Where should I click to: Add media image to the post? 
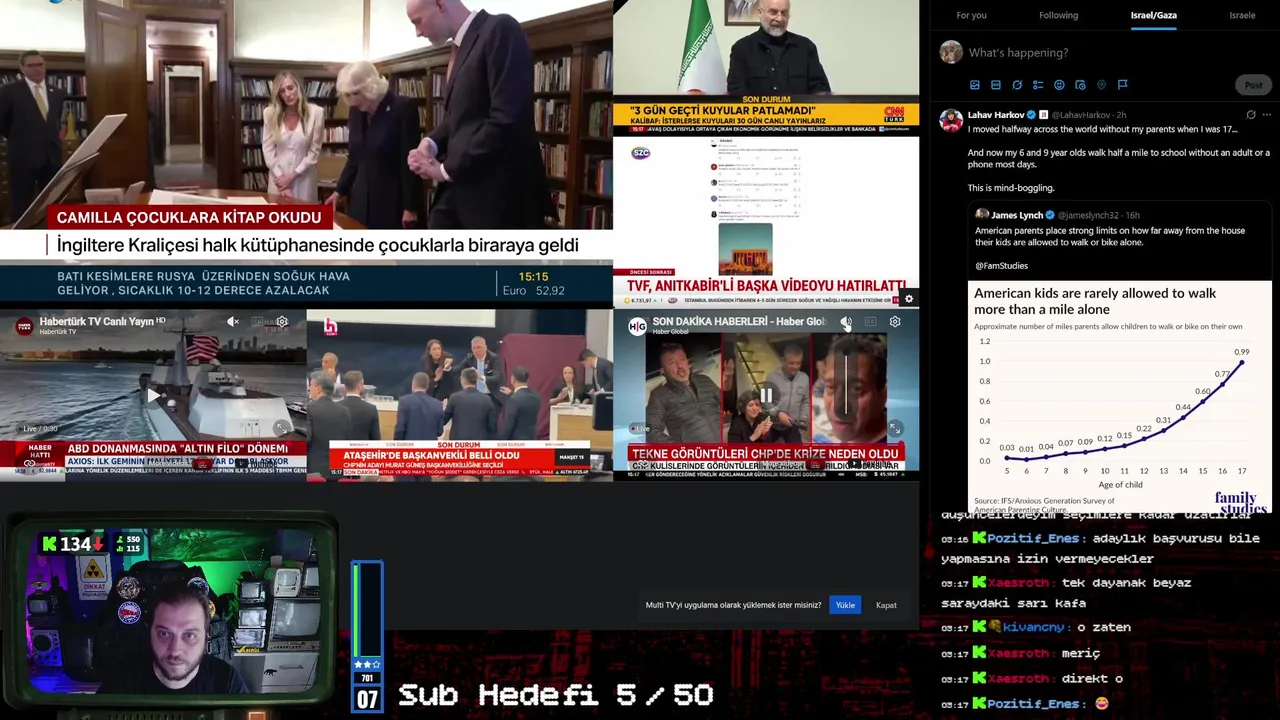click(975, 85)
